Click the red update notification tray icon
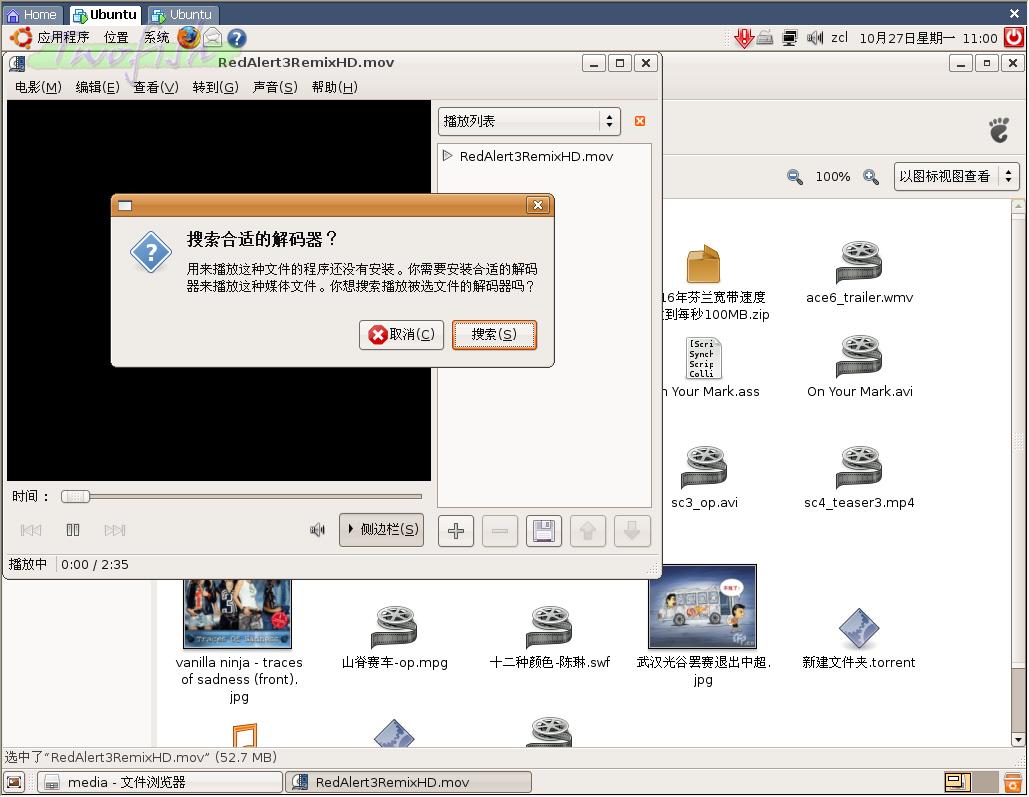The image size is (1029, 797). click(x=744, y=38)
